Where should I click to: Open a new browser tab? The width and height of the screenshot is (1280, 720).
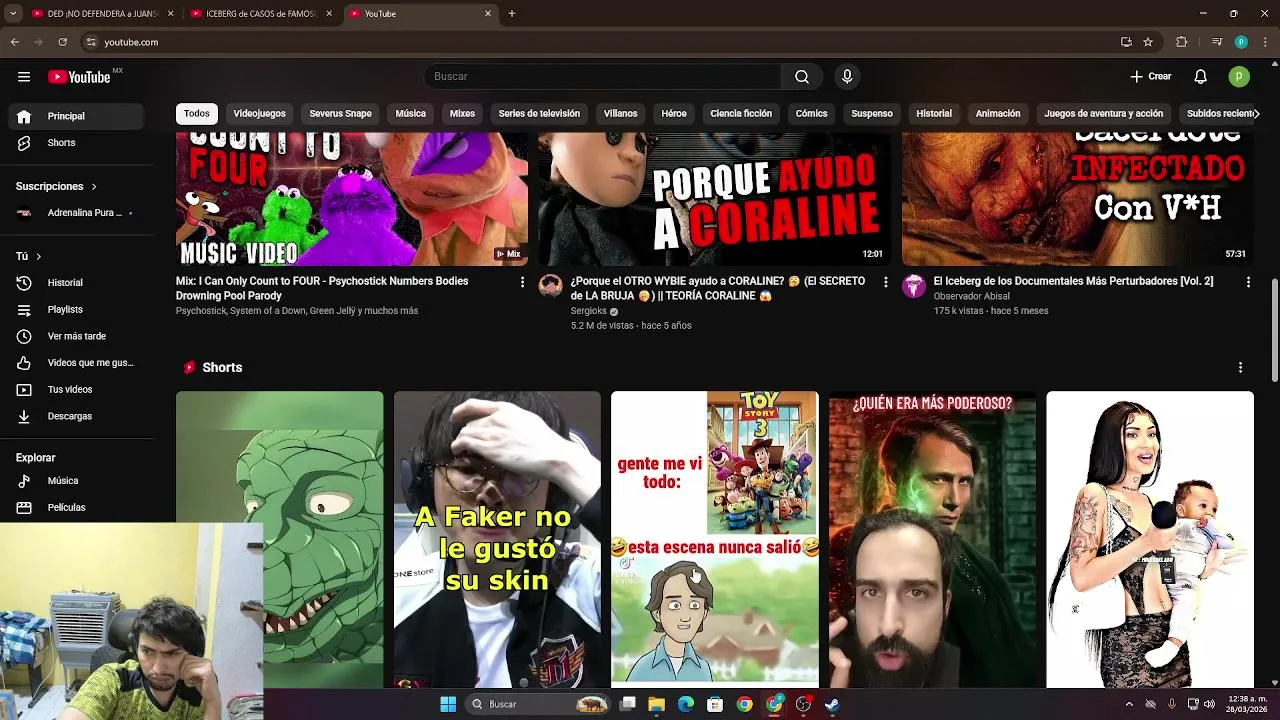512,14
